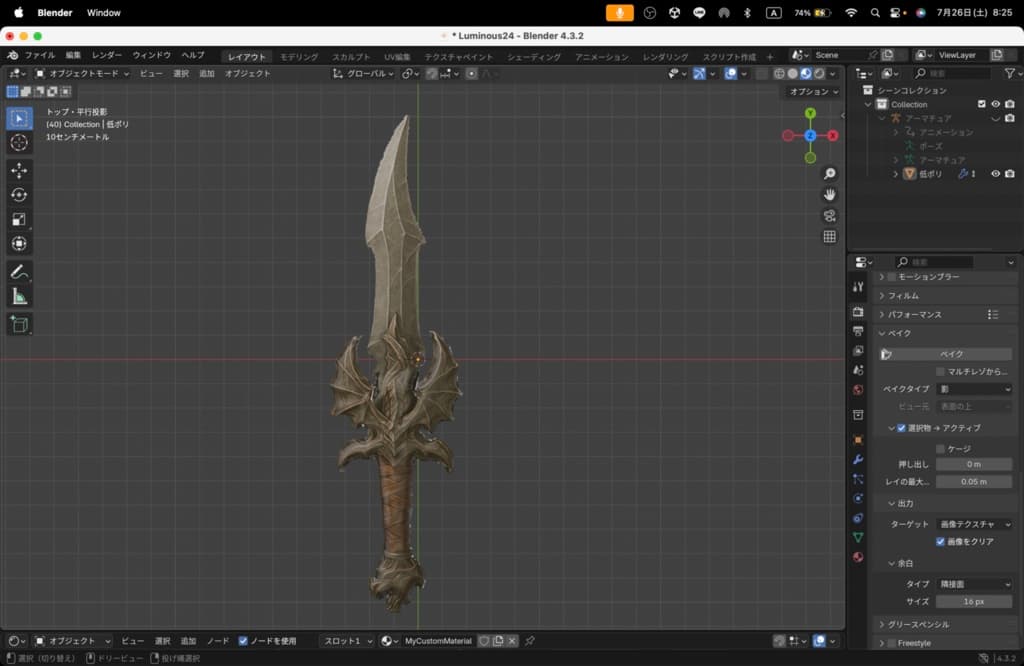This screenshot has height=666, width=1024.
Task: Click the Add Cube tool icon
Action: [x=19, y=324]
